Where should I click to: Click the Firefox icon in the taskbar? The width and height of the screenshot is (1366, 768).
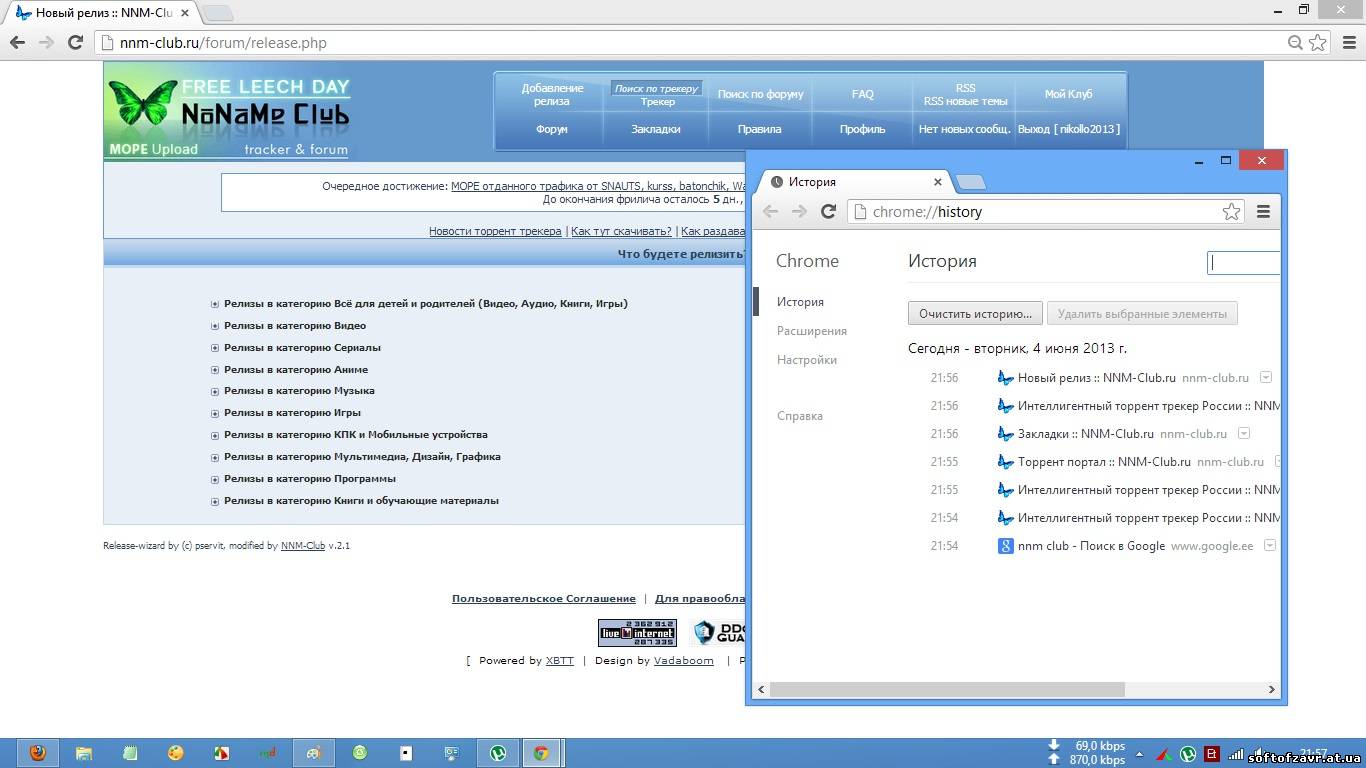click(x=37, y=753)
